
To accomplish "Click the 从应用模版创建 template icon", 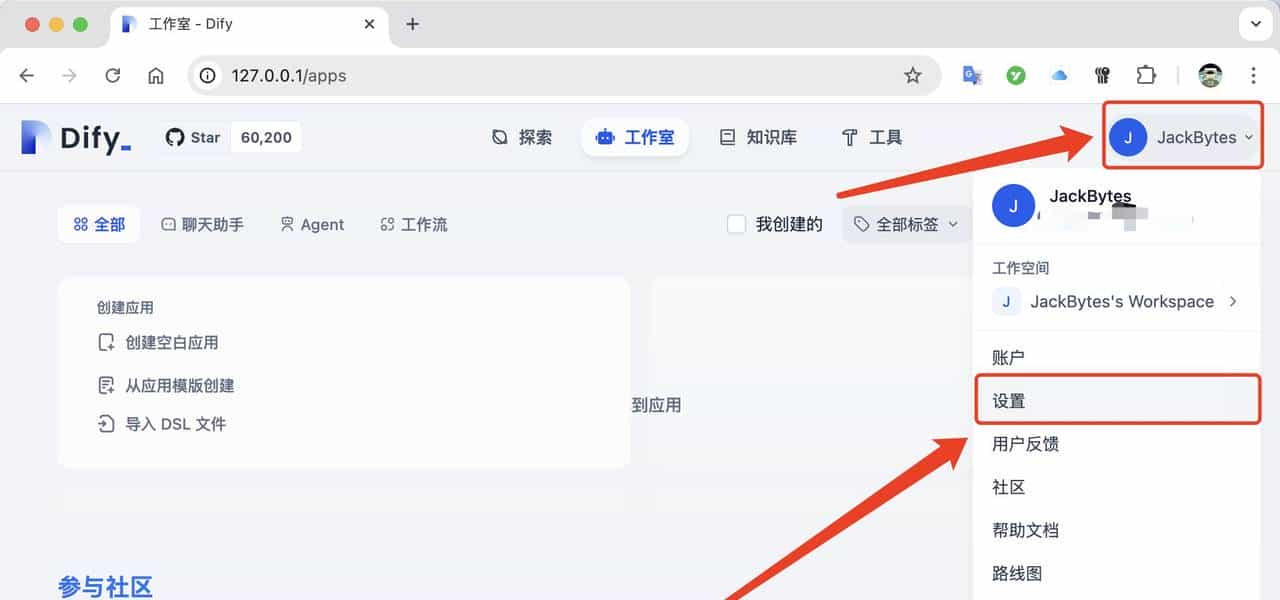I will [104, 385].
